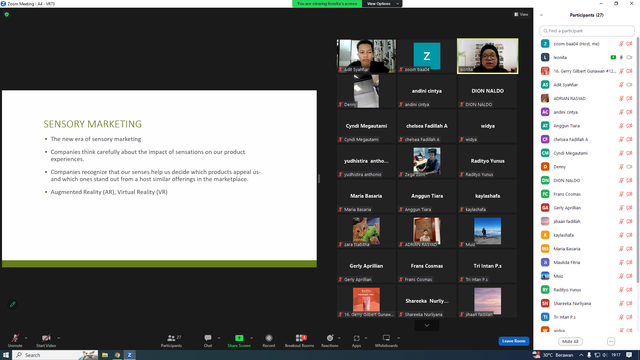Open the View Options dropdown
This screenshot has width=640, height=360.
coord(382,4)
